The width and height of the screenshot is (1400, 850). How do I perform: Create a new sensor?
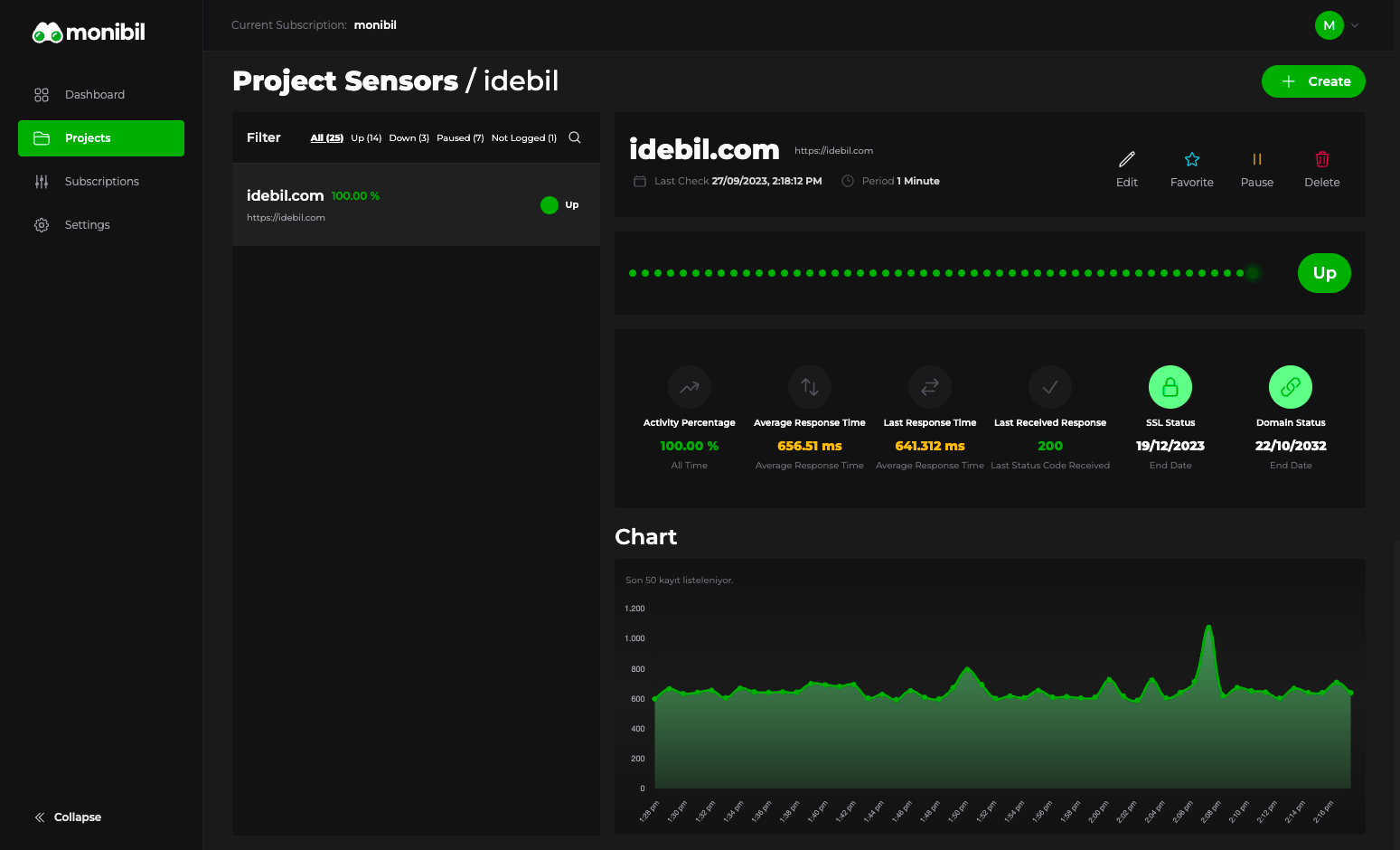1313,81
